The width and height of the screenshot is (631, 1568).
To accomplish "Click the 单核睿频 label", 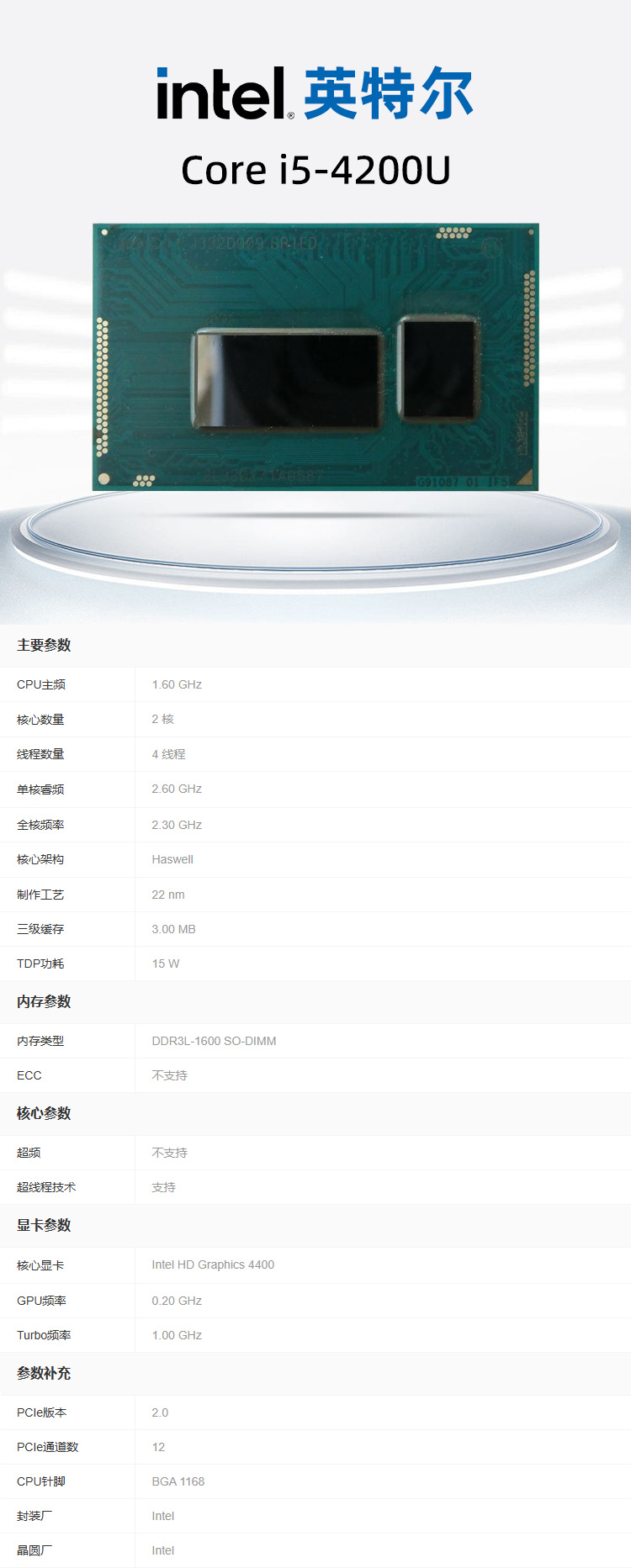I will (40, 789).
